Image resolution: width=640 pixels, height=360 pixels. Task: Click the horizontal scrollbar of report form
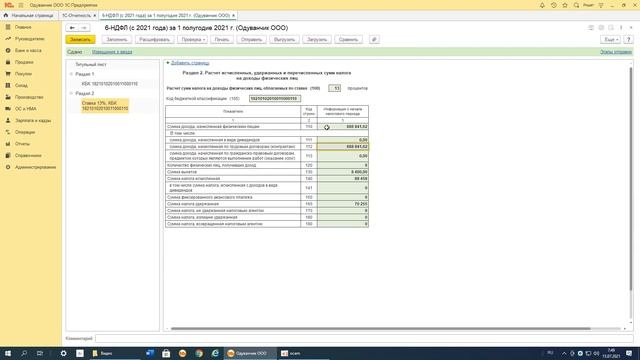(380, 329)
